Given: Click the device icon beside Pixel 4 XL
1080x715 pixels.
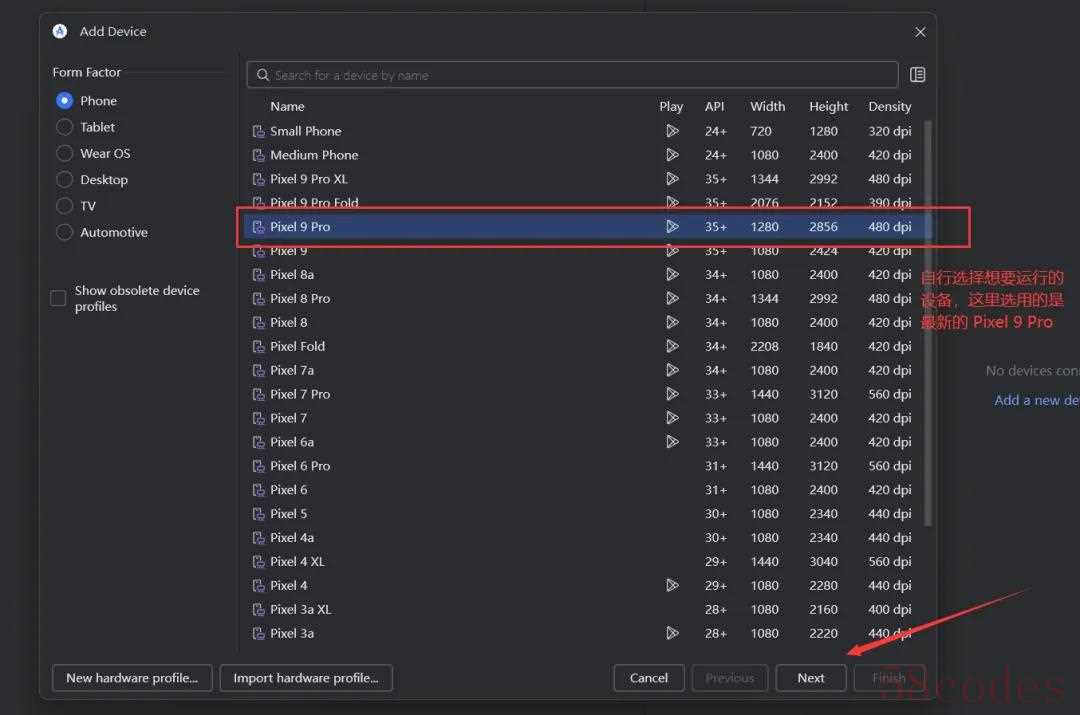Looking at the screenshot, I should [x=258, y=561].
